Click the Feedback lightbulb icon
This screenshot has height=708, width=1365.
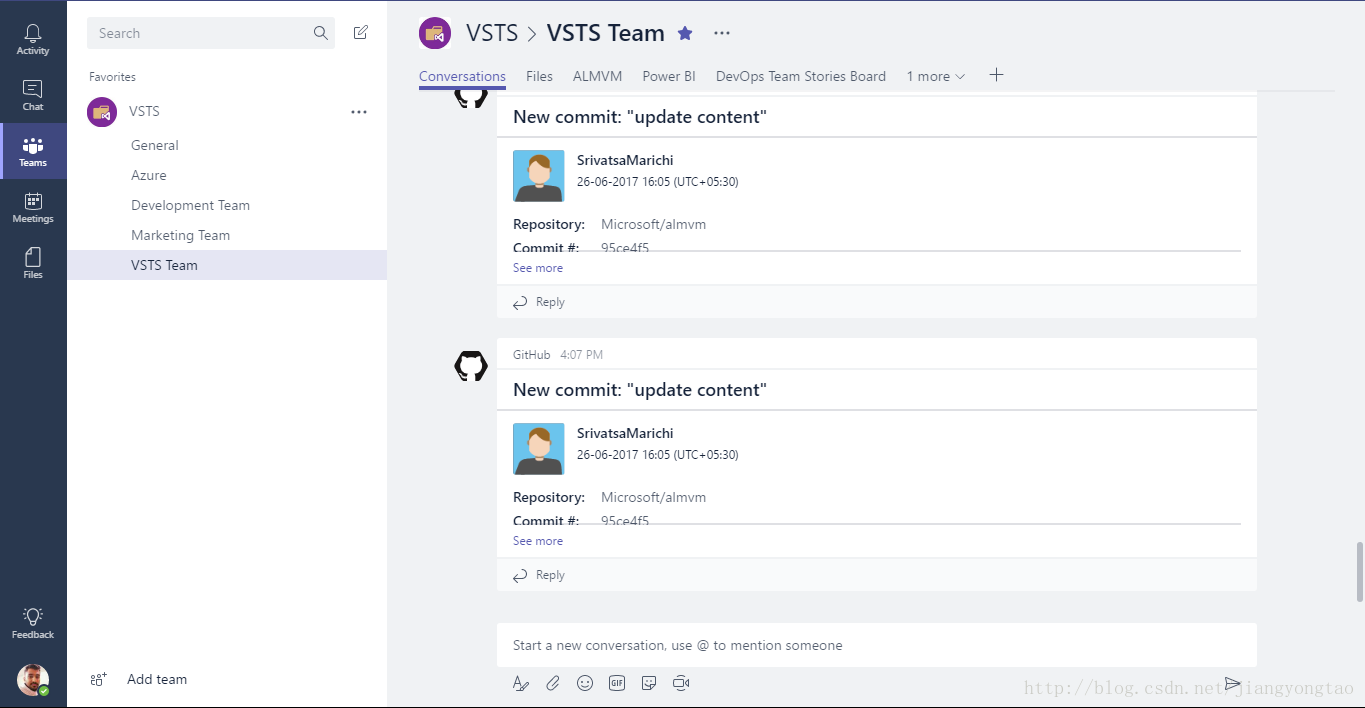33,616
